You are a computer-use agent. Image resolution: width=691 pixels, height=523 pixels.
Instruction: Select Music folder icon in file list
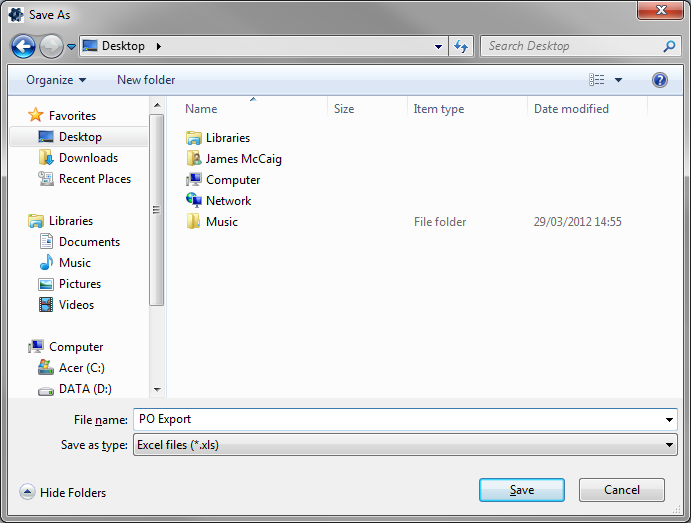[x=193, y=222]
